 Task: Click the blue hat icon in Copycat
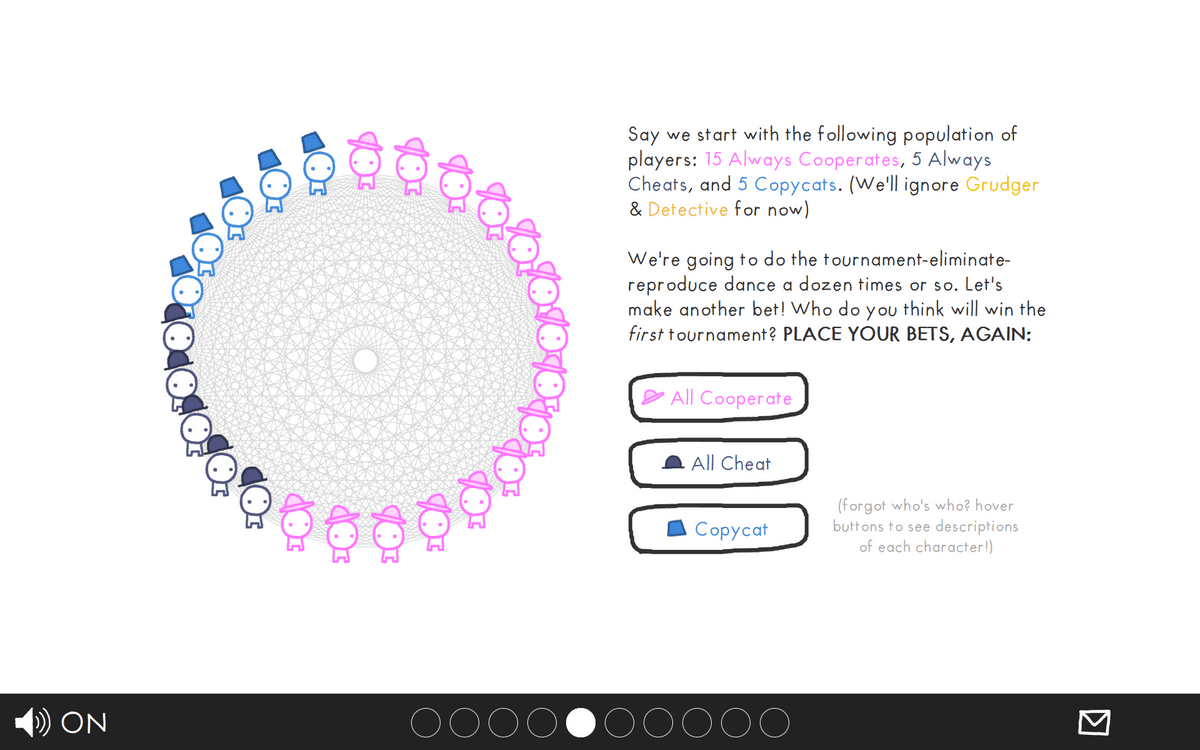tap(677, 528)
